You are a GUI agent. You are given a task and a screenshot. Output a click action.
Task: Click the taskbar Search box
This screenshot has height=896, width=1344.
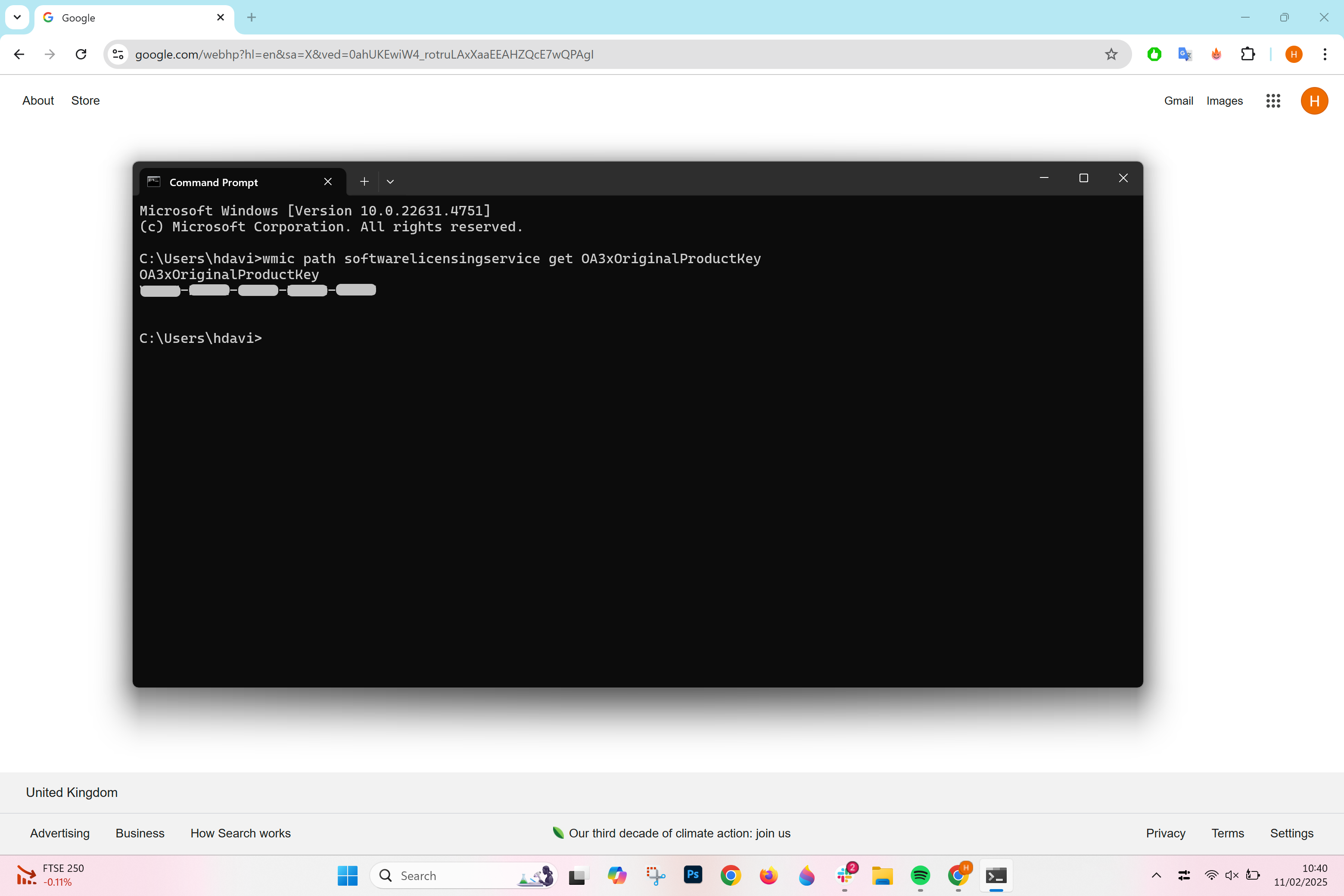click(464, 875)
